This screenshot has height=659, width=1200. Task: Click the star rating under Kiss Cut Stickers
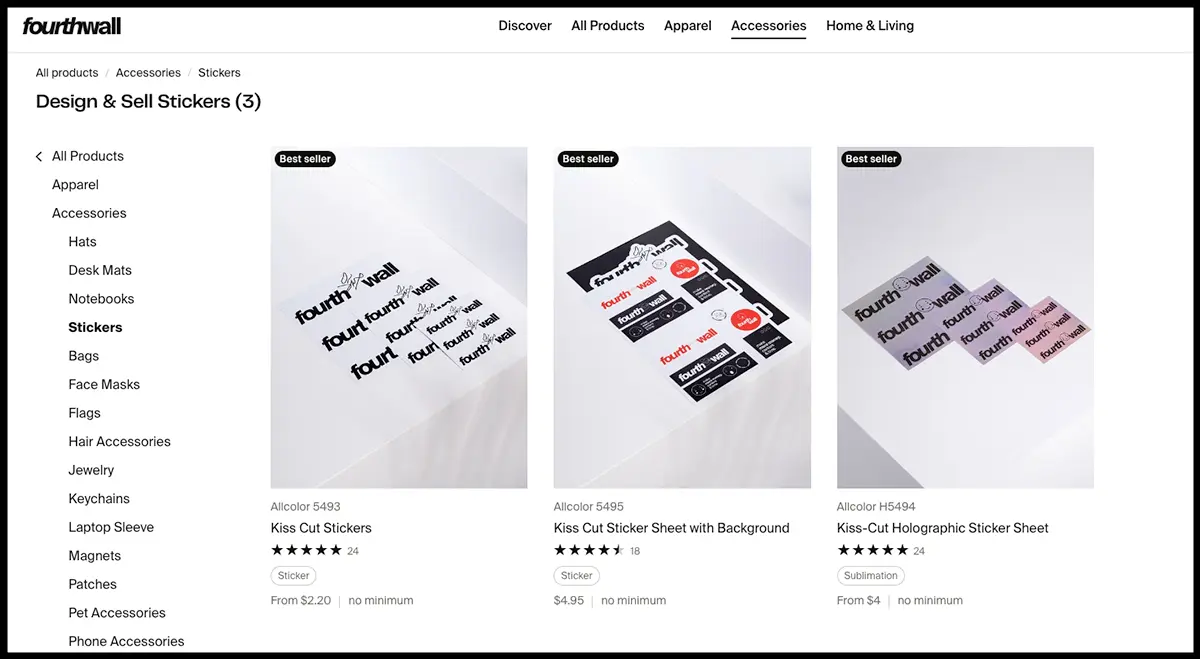pyautogui.click(x=307, y=550)
